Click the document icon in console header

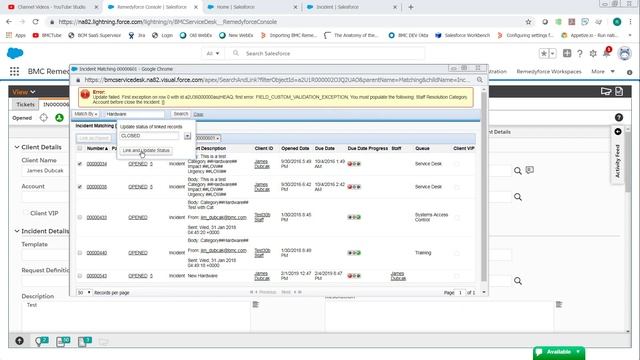[x=619, y=91]
